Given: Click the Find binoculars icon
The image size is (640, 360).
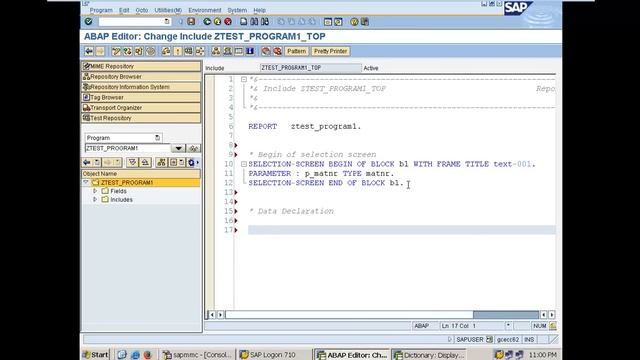Looking at the screenshot, I should [x=254, y=22].
